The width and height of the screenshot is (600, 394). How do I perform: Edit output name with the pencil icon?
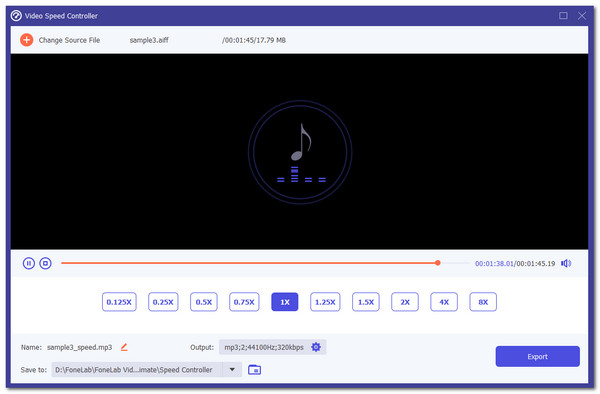point(124,347)
